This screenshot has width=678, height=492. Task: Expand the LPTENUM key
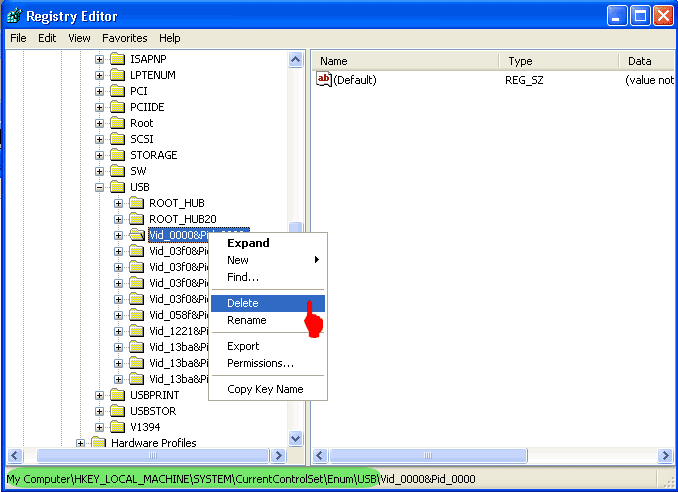click(x=99, y=75)
